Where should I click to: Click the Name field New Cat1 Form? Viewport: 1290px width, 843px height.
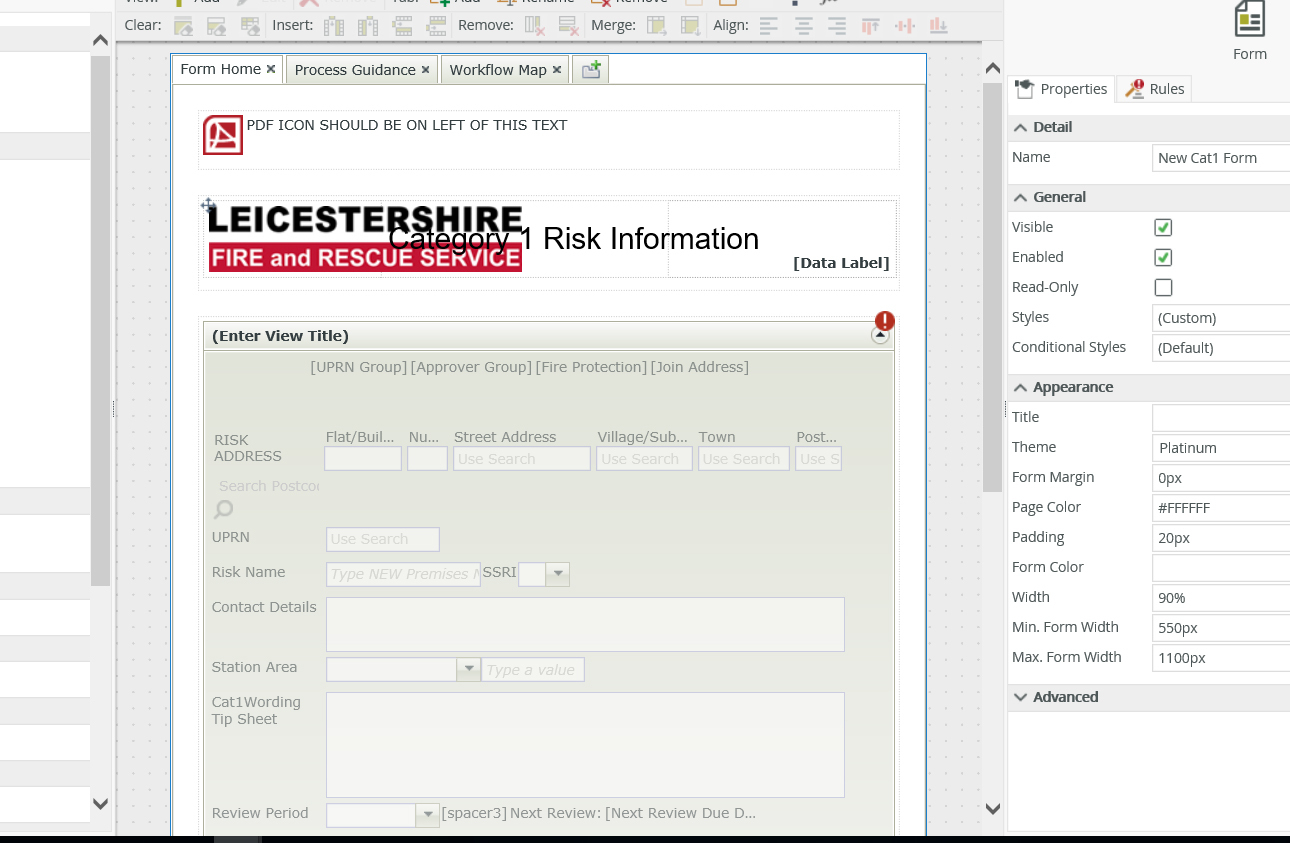click(1221, 157)
